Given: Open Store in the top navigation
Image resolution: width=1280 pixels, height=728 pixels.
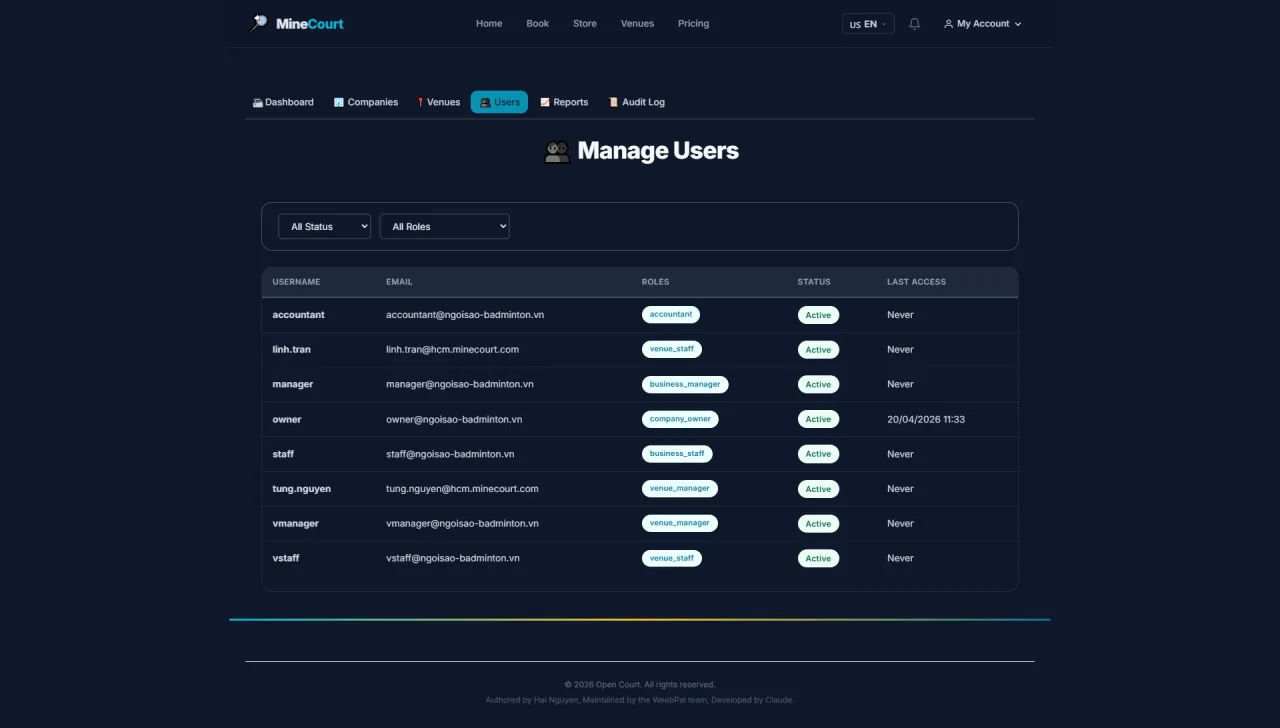Looking at the screenshot, I should pyautogui.click(x=585, y=24).
